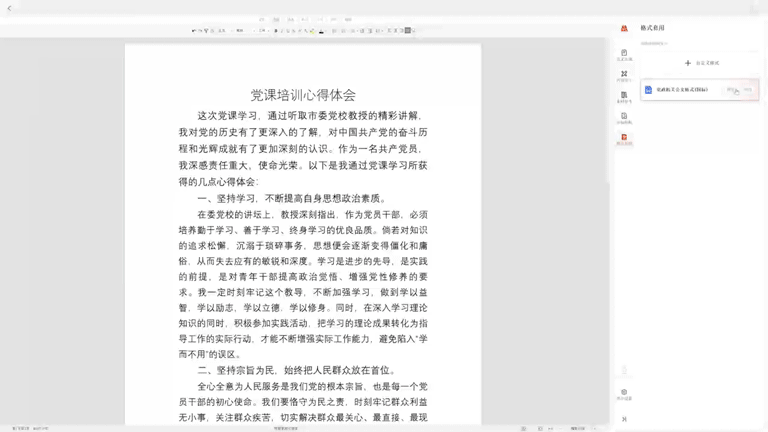
Task: Open the highlighted ribbon tab above toolbar
Action: (276, 20)
